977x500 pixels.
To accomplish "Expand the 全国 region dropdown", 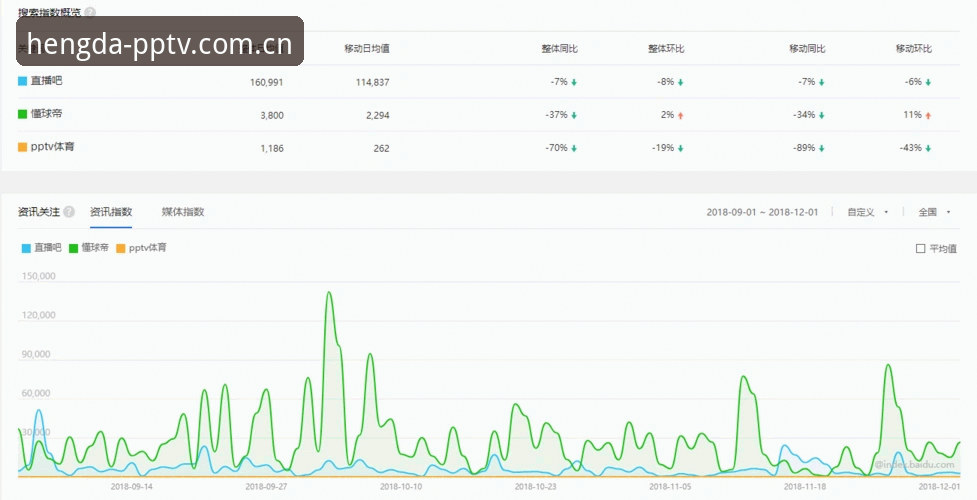I will coord(934,212).
